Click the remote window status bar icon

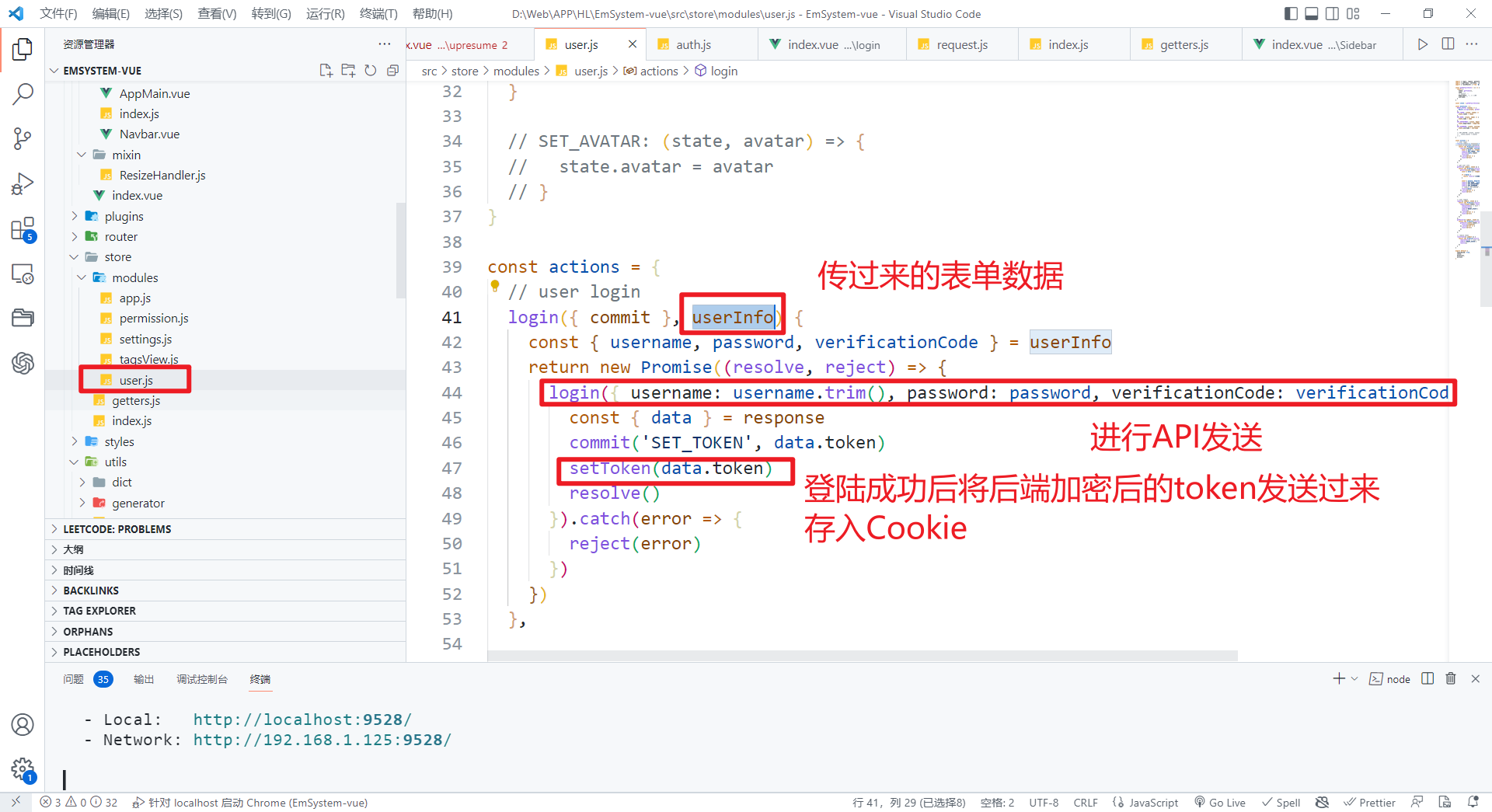(16, 803)
